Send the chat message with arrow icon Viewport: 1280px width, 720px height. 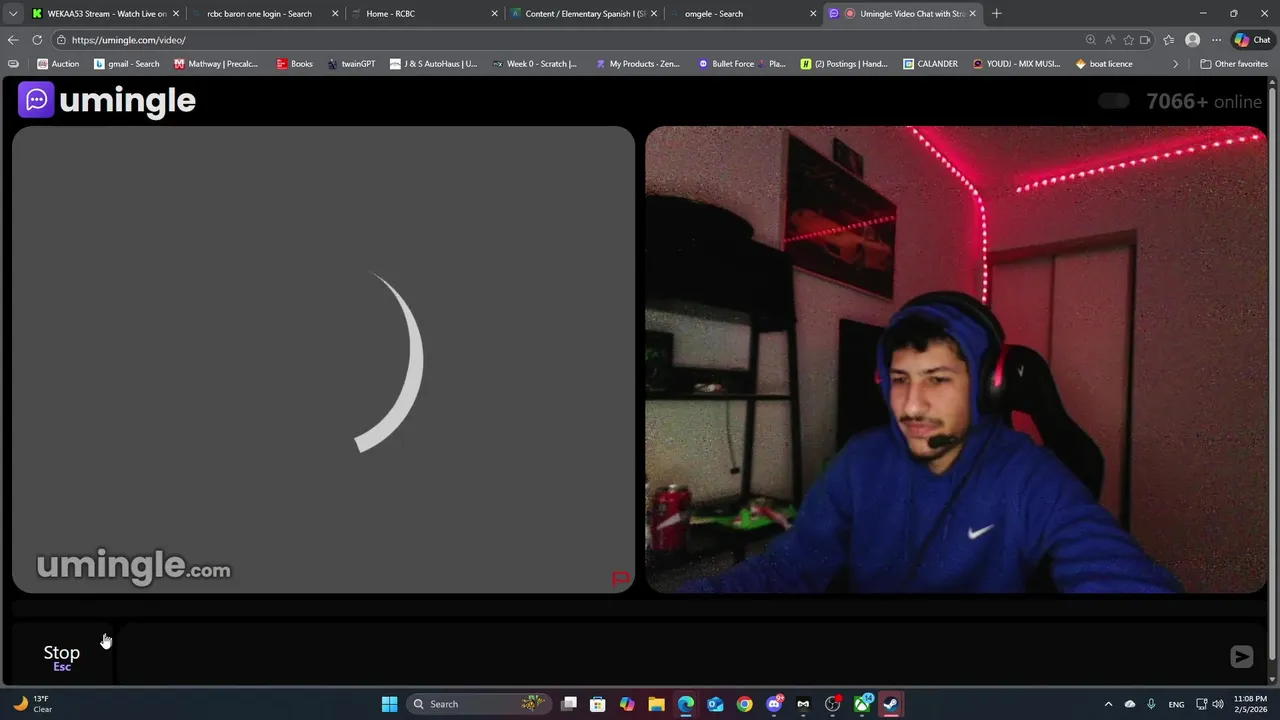pyautogui.click(x=1241, y=656)
